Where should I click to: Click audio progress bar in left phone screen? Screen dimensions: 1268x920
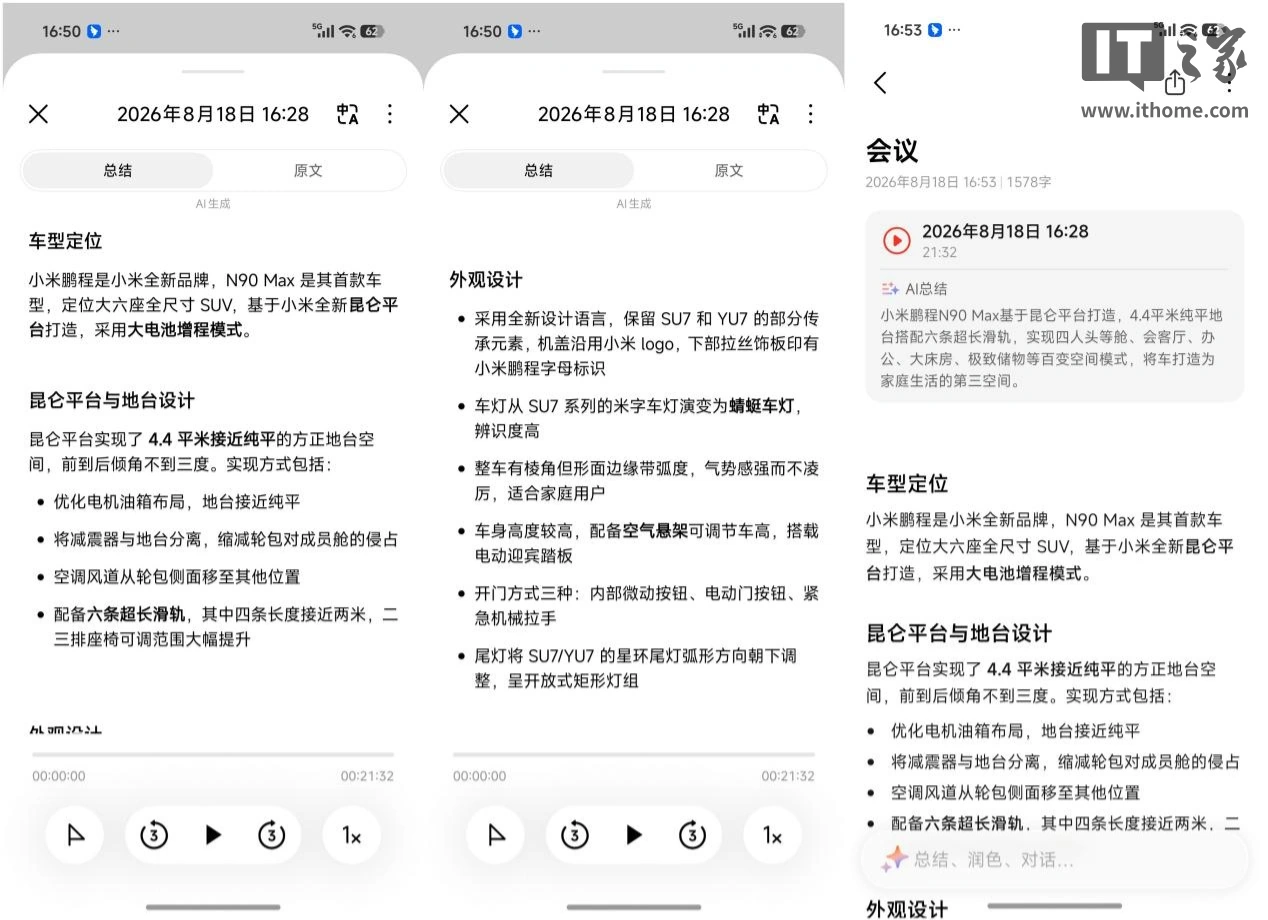[213, 754]
